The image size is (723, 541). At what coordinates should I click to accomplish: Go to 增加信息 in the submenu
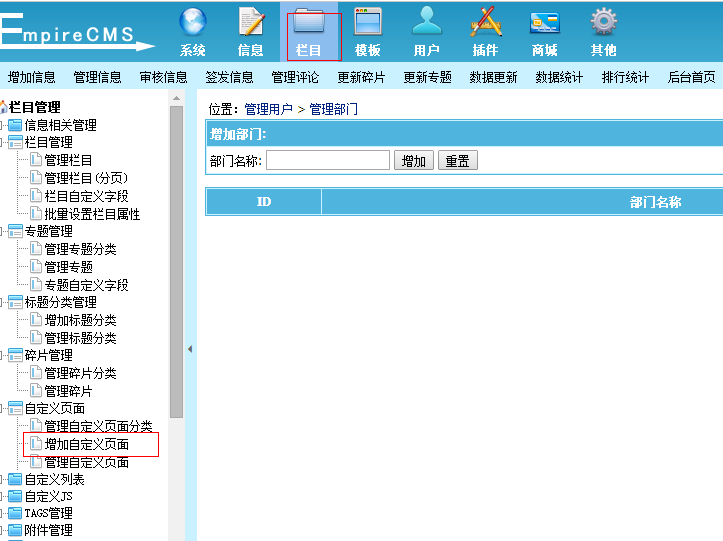[x=31, y=77]
